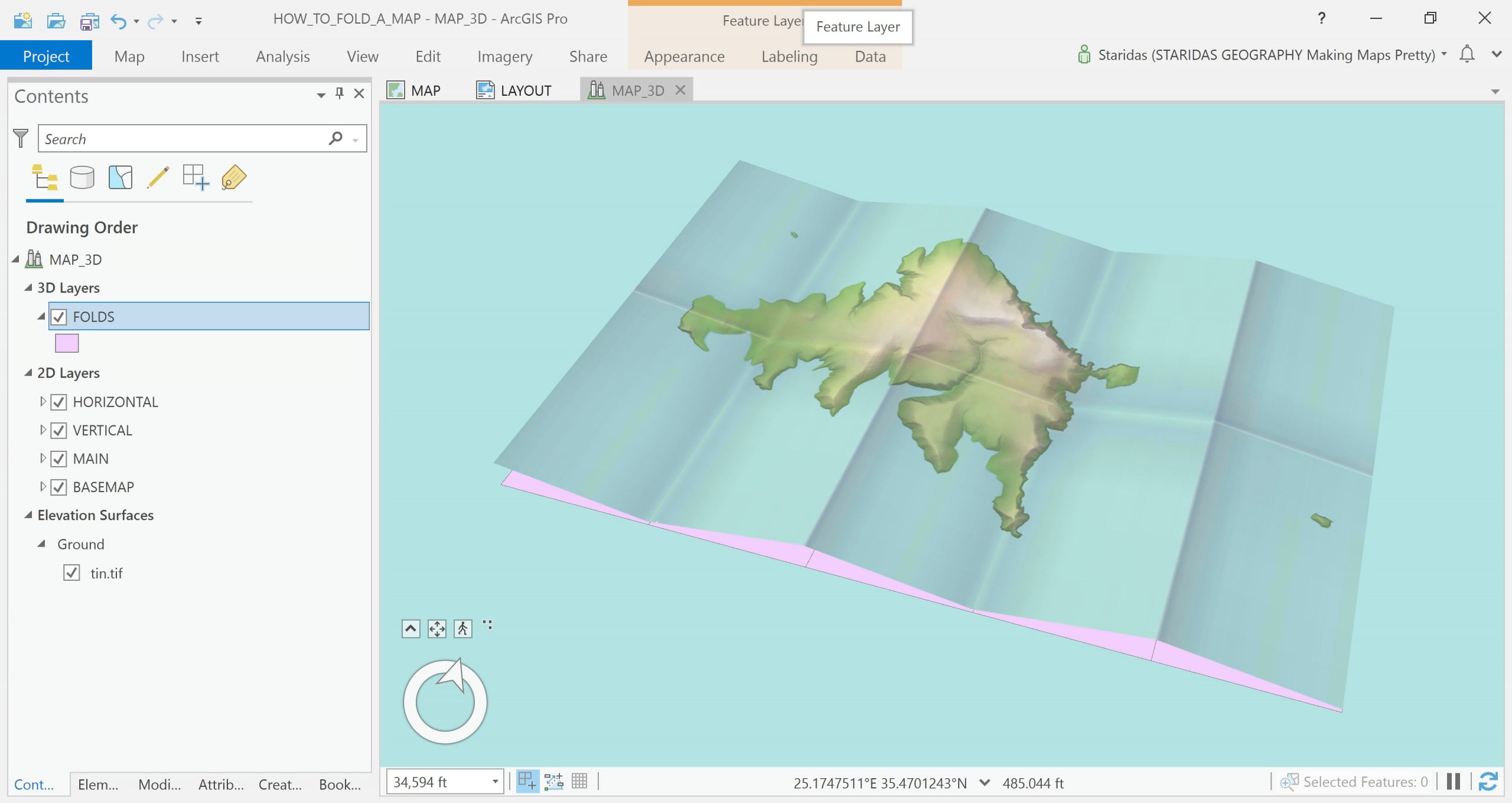Click the Project button
Image resolution: width=1512 pixels, height=803 pixels.
46,57
